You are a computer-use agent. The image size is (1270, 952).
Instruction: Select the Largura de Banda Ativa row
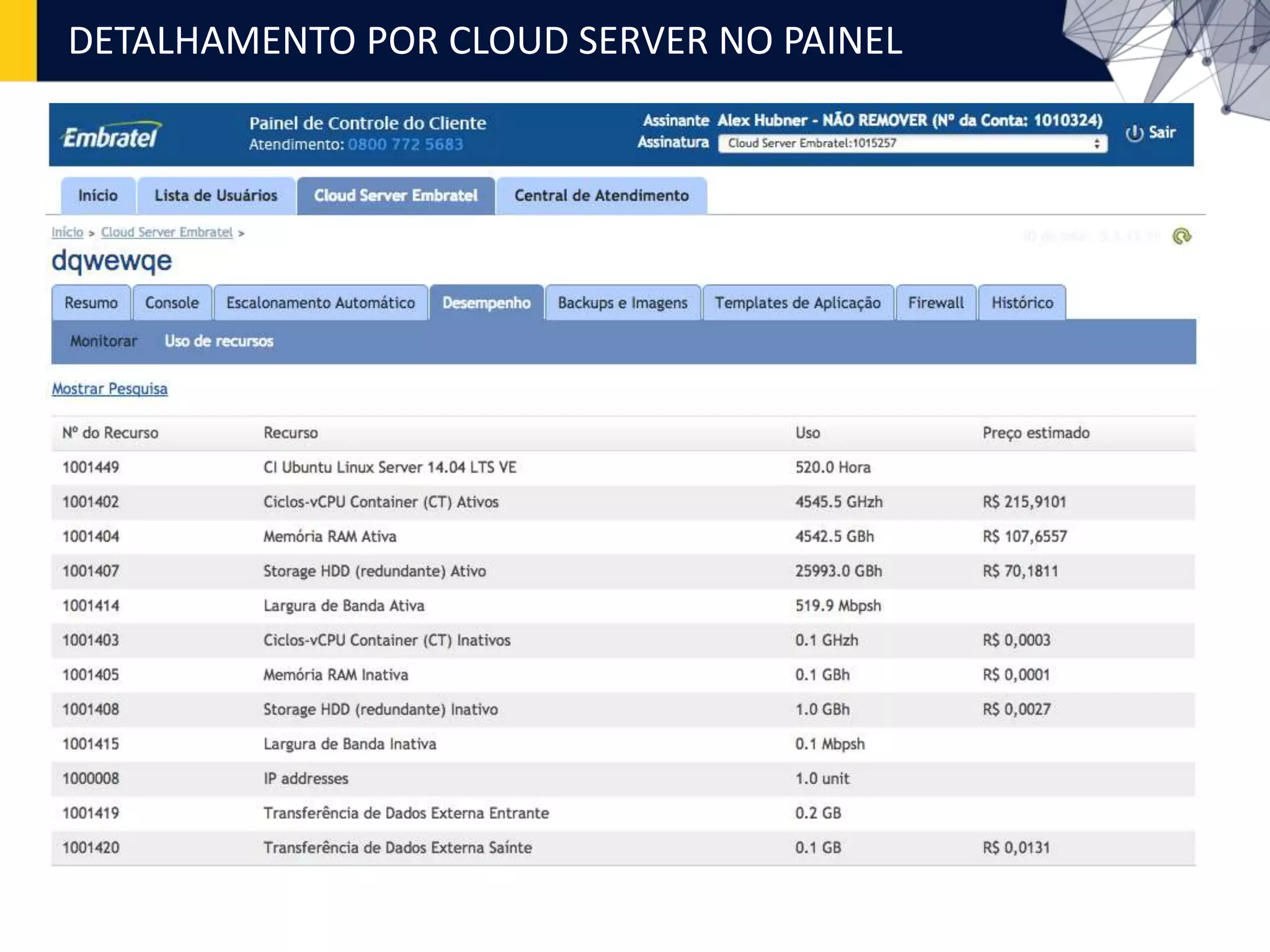coord(623,606)
